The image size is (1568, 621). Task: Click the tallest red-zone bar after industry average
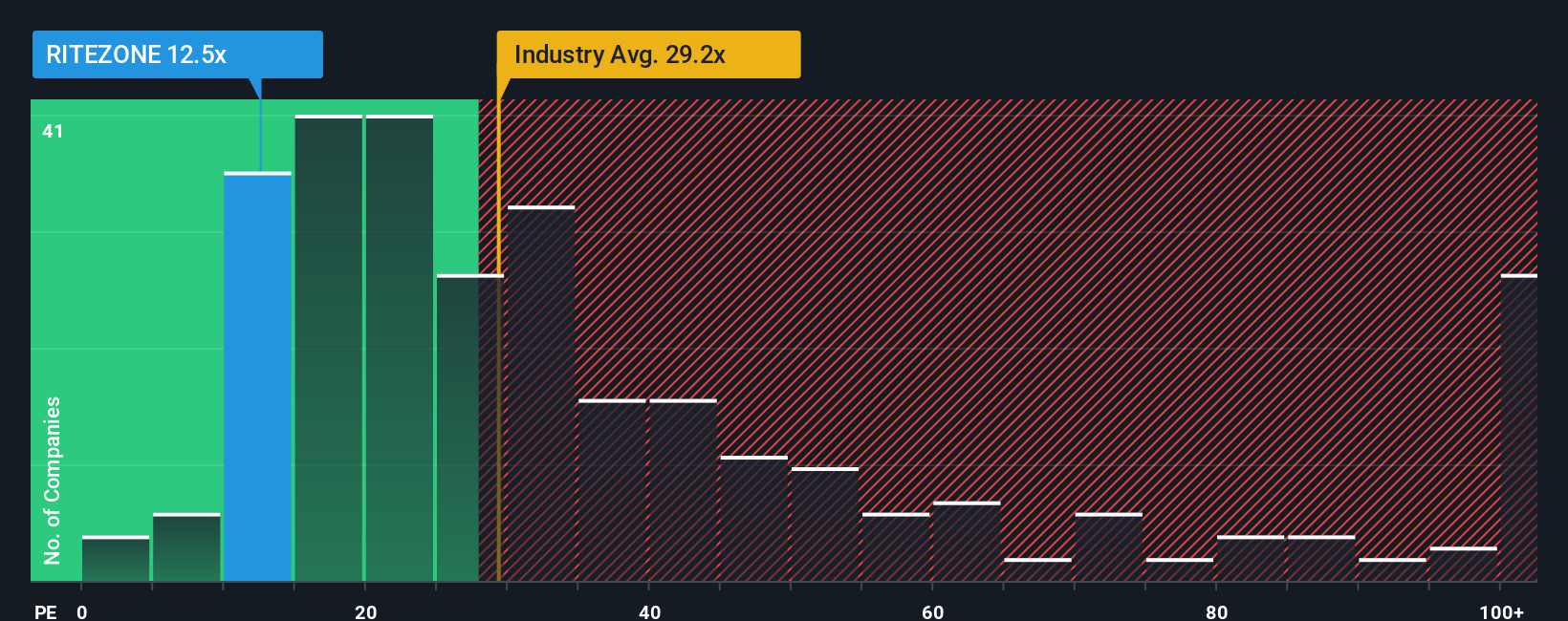[541, 394]
